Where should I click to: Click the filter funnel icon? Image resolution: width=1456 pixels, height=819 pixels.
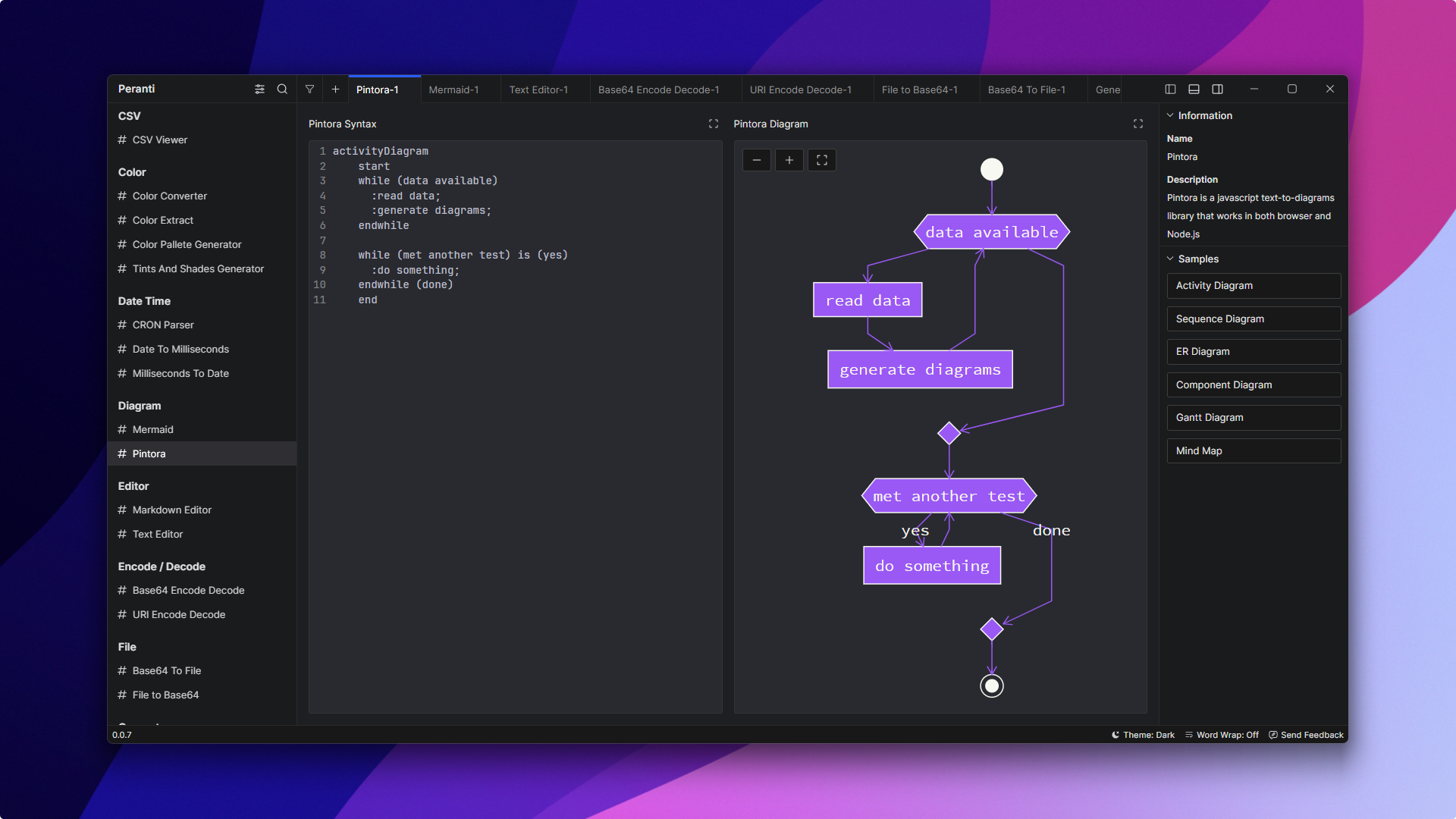(x=309, y=89)
